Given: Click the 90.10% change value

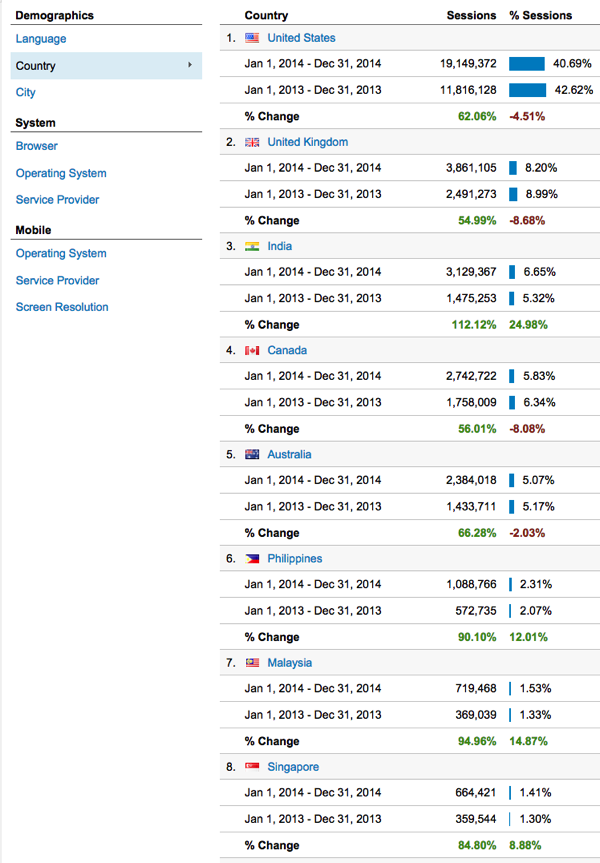Looking at the screenshot, I should (x=477, y=637).
